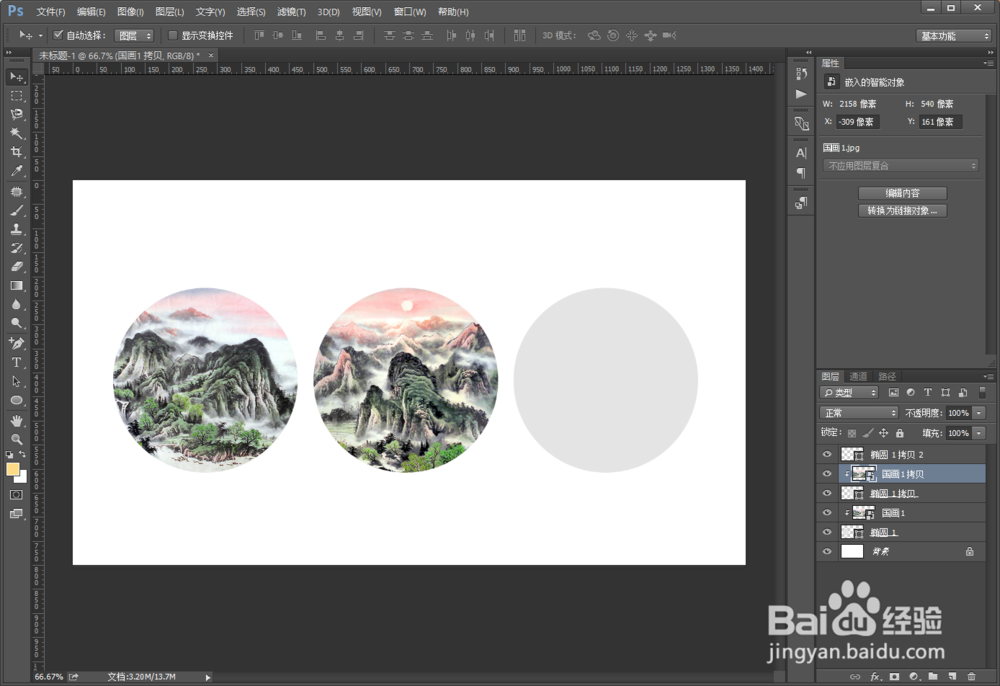Screen dimensions: 1000x686
Task: Click the add layer mask icon
Action: 894,676
